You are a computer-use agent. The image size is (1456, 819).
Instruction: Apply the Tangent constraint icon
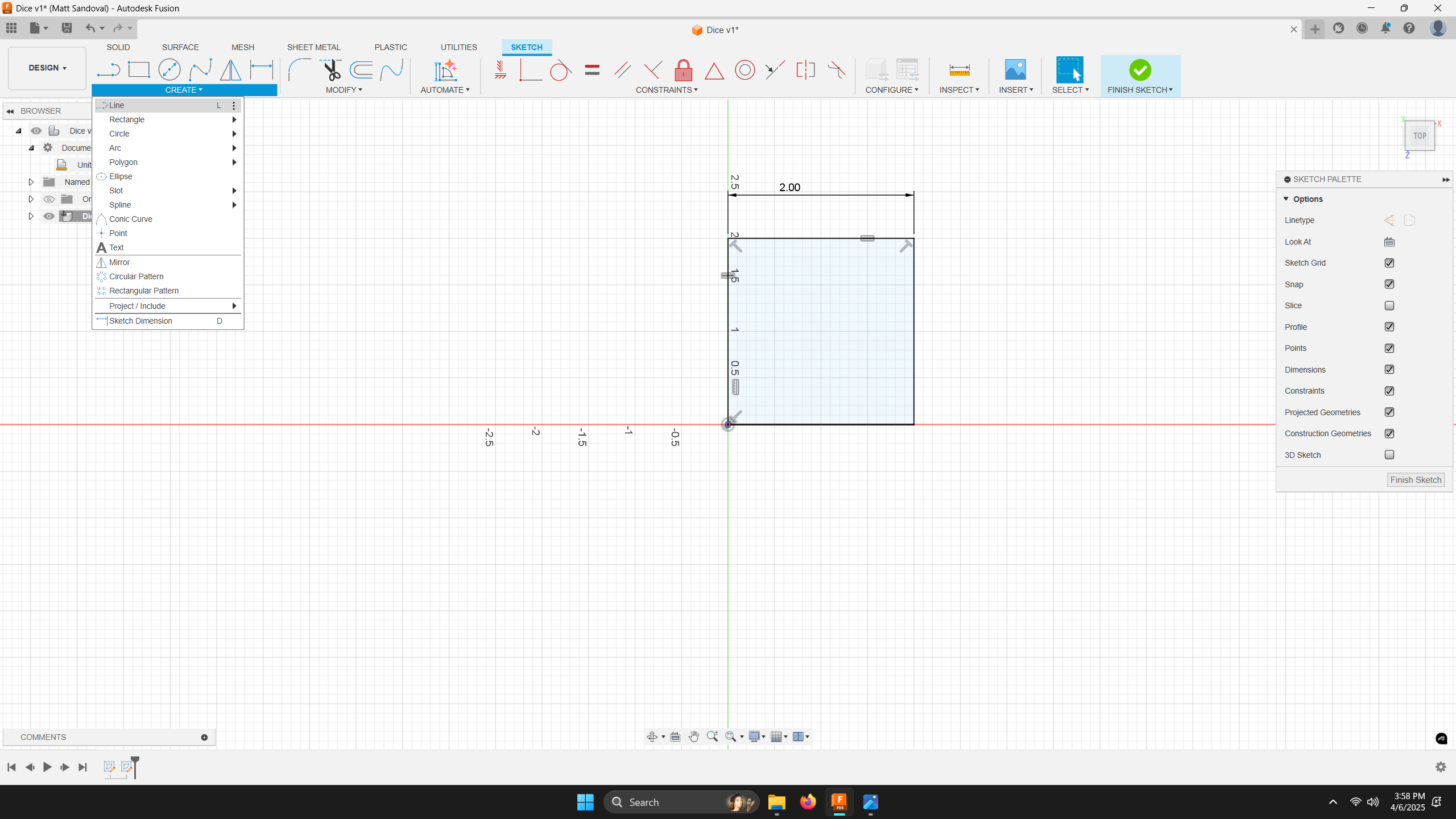click(x=561, y=70)
